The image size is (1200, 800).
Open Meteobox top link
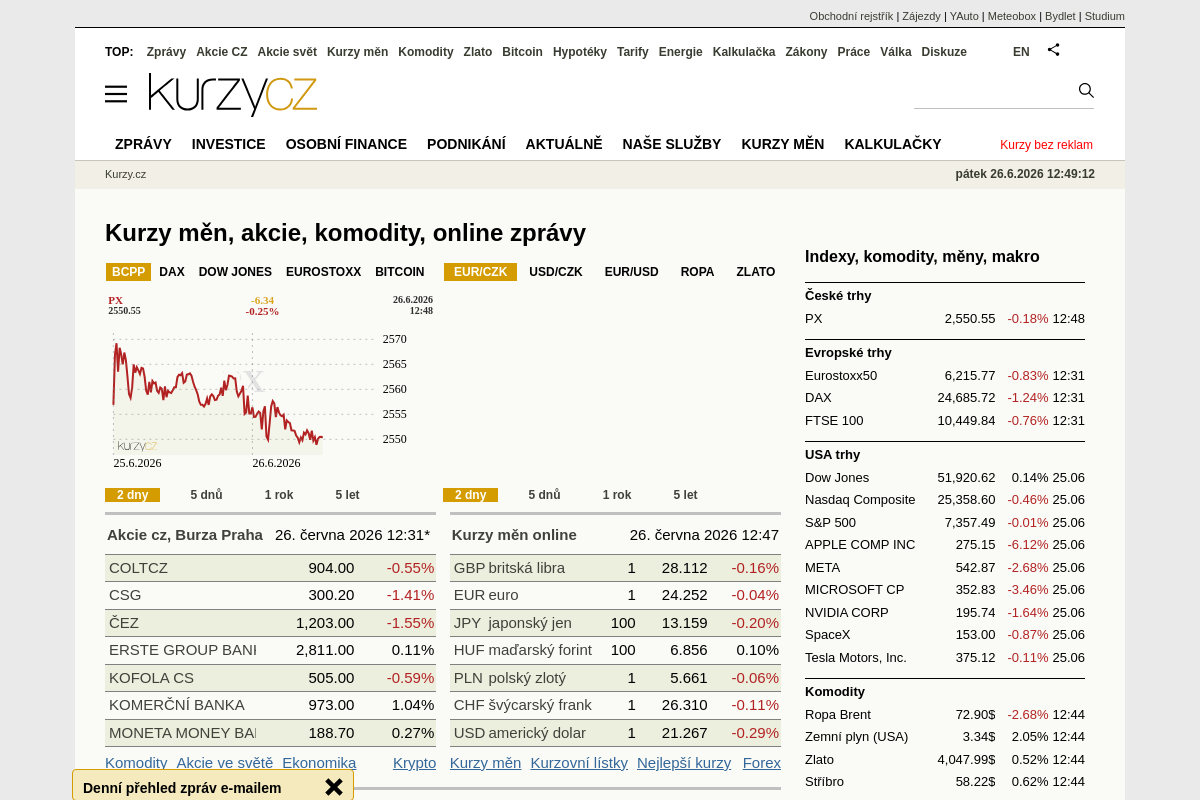(x=1012, y=16)
